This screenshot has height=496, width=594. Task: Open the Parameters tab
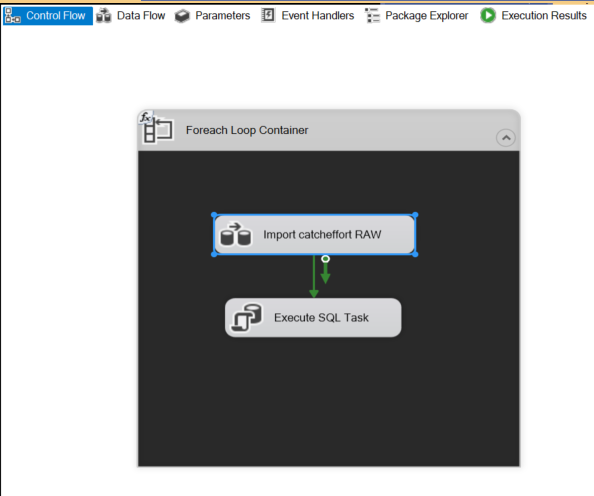213,16
